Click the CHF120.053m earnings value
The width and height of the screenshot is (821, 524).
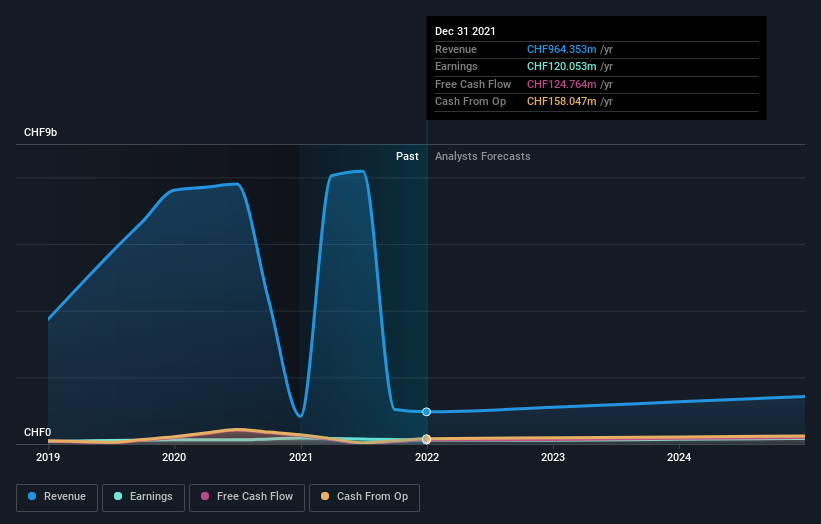(x=561, y=66)
